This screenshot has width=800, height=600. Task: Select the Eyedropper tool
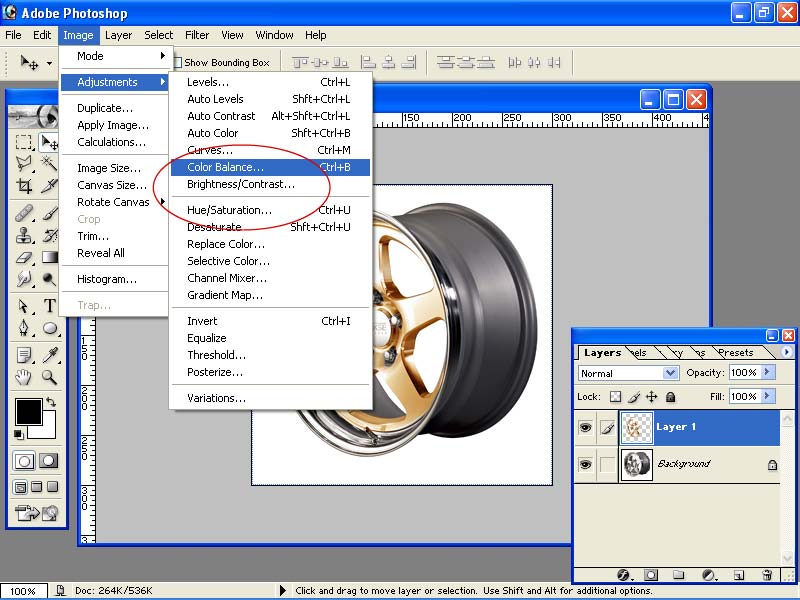[50, 354]
